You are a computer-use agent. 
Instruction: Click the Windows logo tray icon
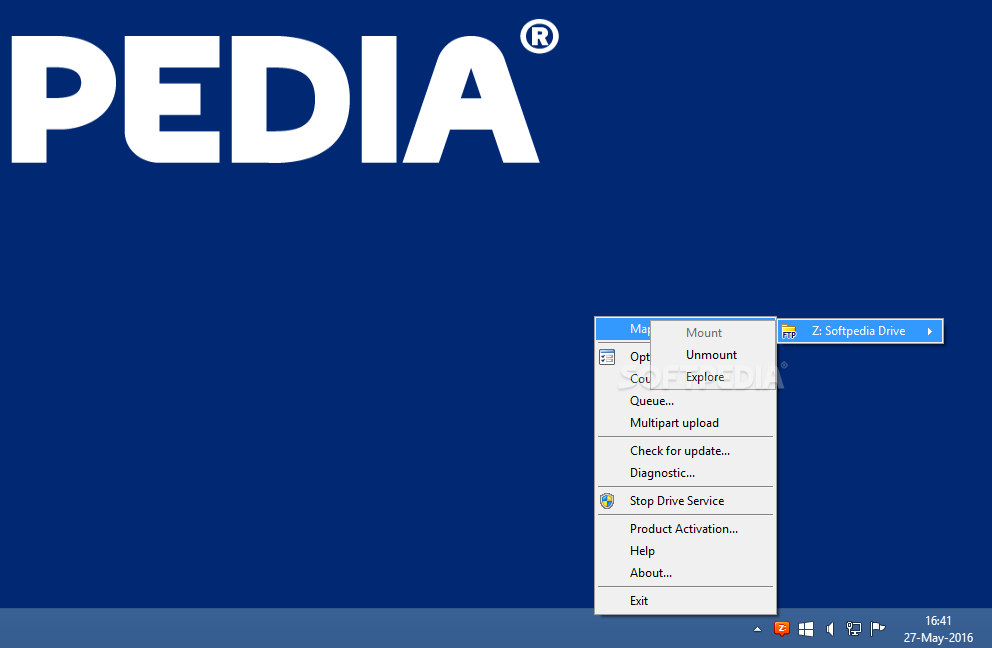point(806,629)
